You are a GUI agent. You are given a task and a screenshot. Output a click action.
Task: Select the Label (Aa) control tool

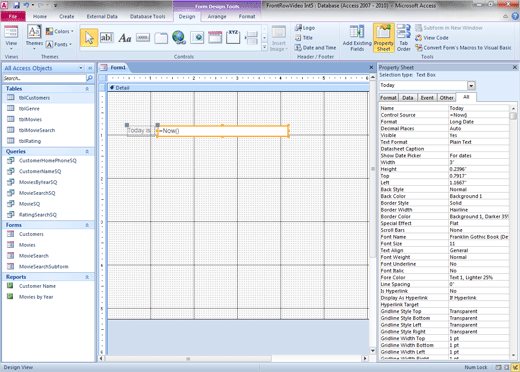click(125, 38)
